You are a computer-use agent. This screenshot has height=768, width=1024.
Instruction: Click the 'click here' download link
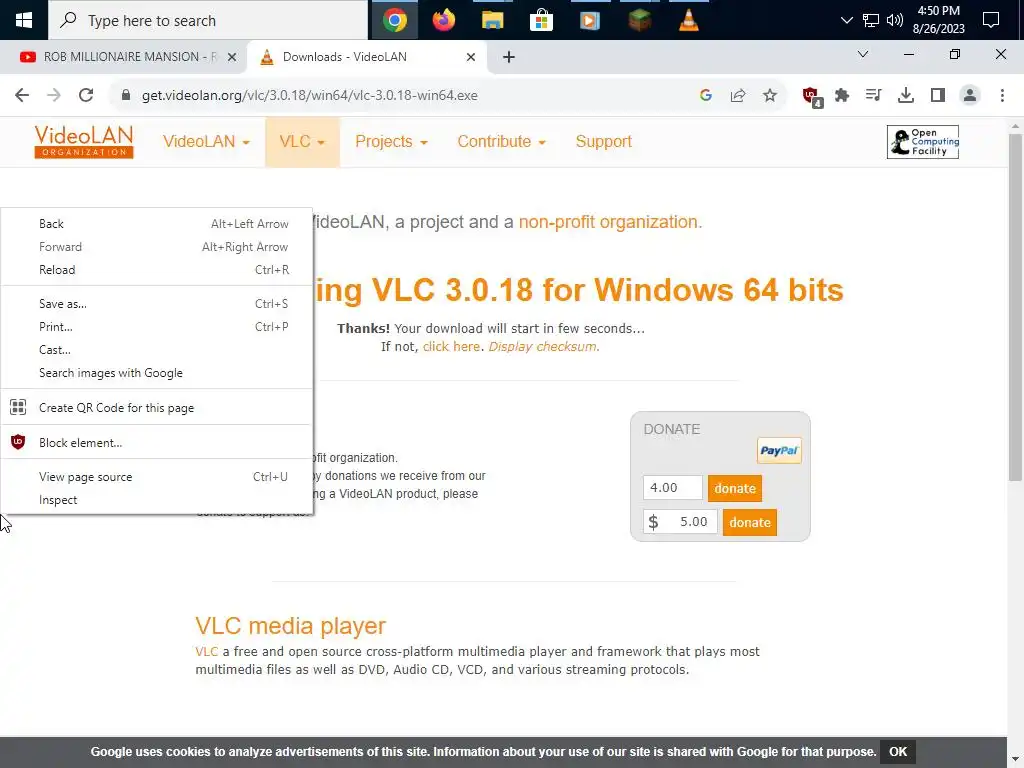tap(451, 347)
